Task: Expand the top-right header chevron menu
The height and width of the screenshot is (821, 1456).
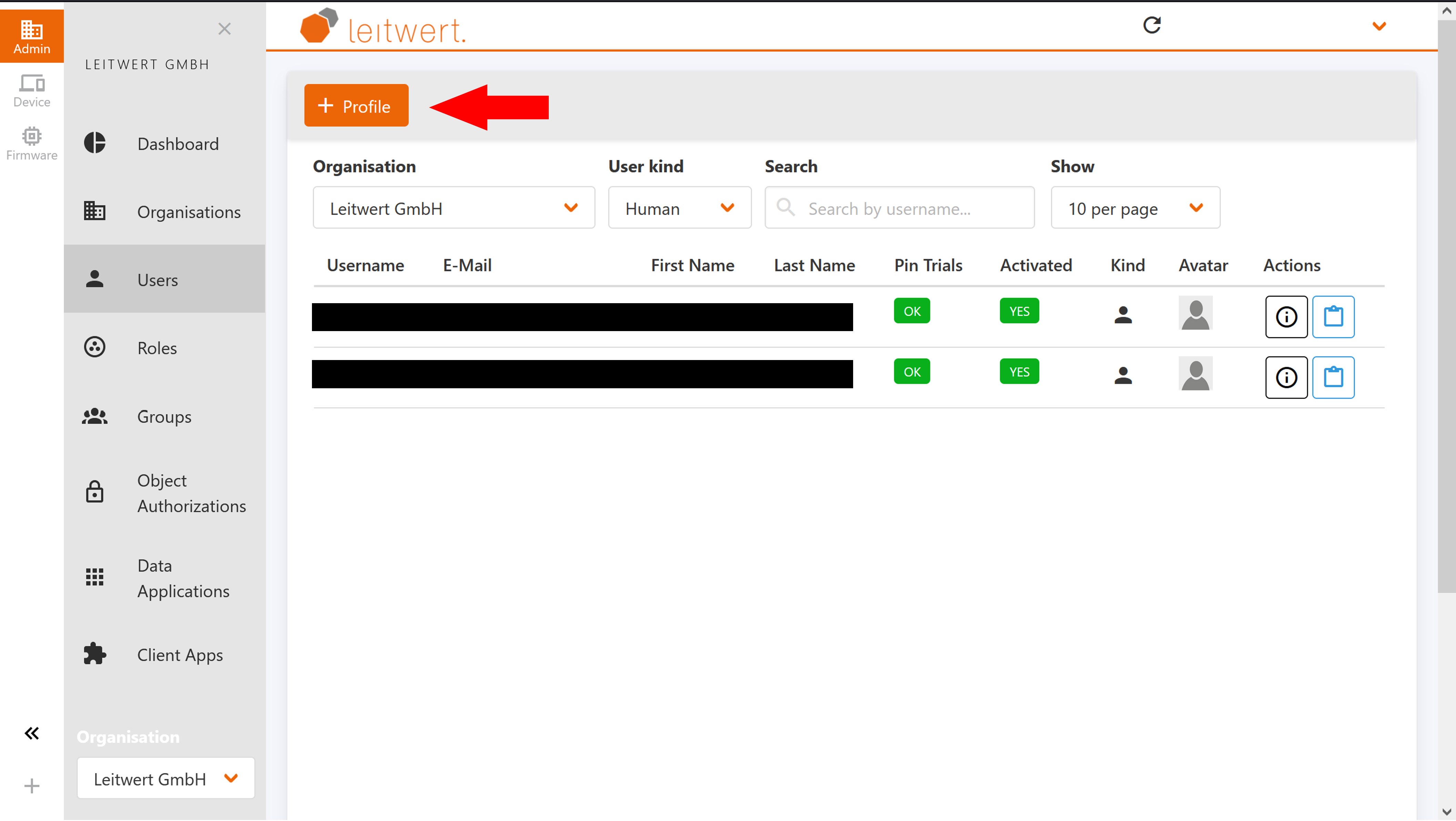Action: [1378, 26]
